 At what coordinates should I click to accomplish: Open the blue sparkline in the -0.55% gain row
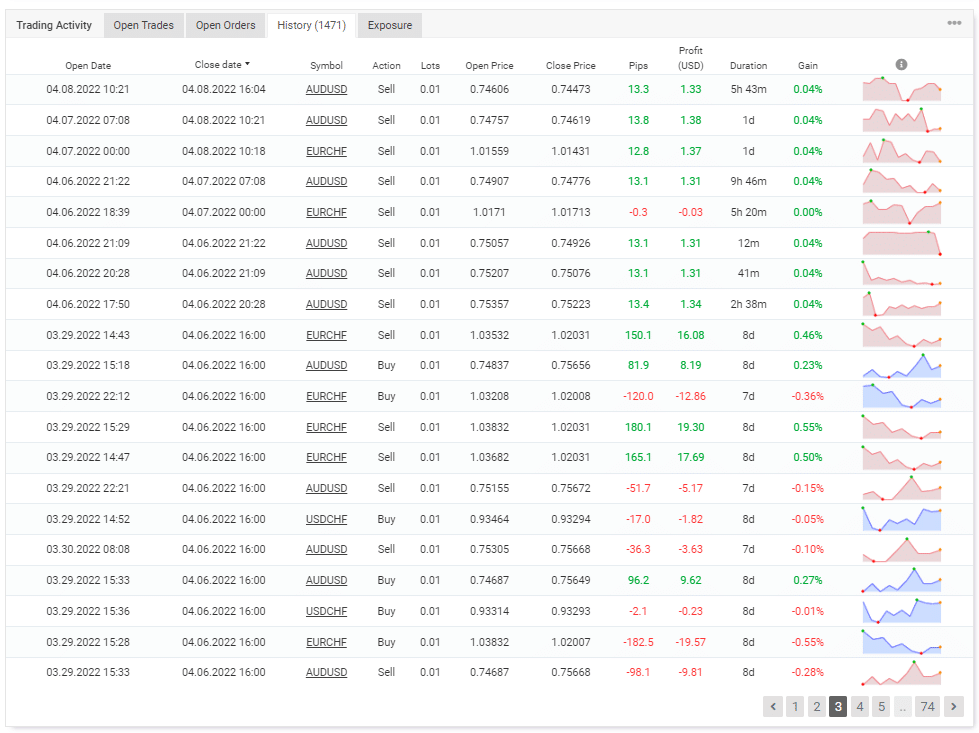(902, 642)
